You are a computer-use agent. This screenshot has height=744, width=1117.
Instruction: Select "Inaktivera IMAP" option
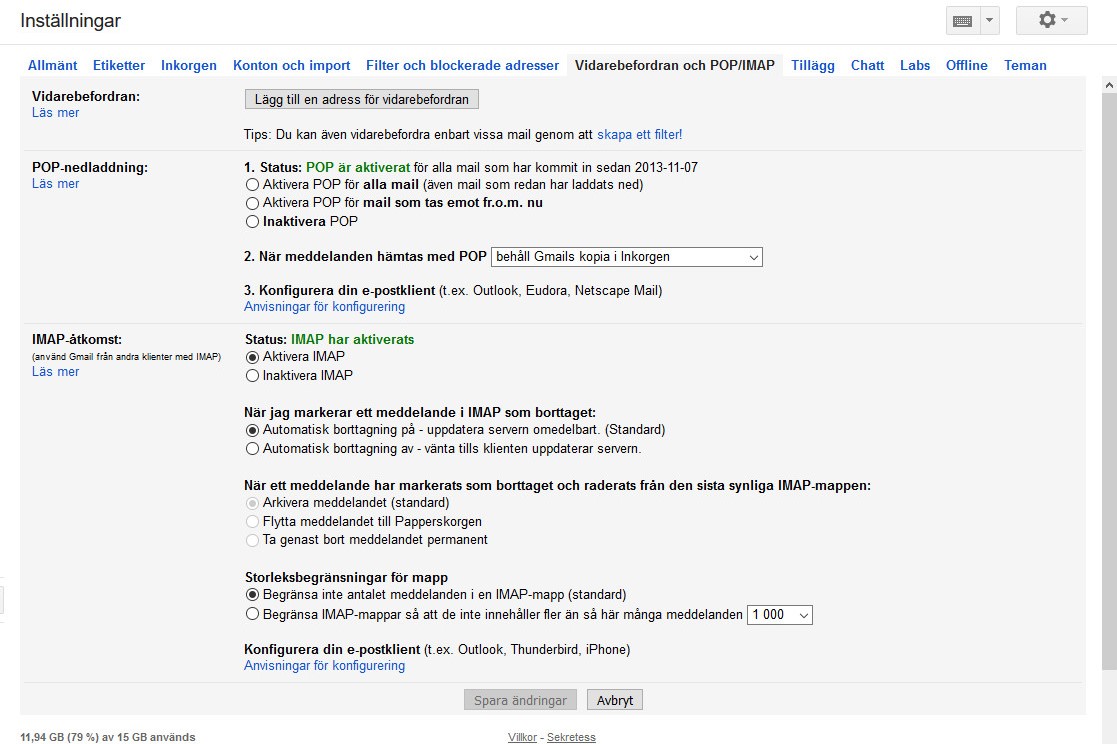(x=252, y=376)
